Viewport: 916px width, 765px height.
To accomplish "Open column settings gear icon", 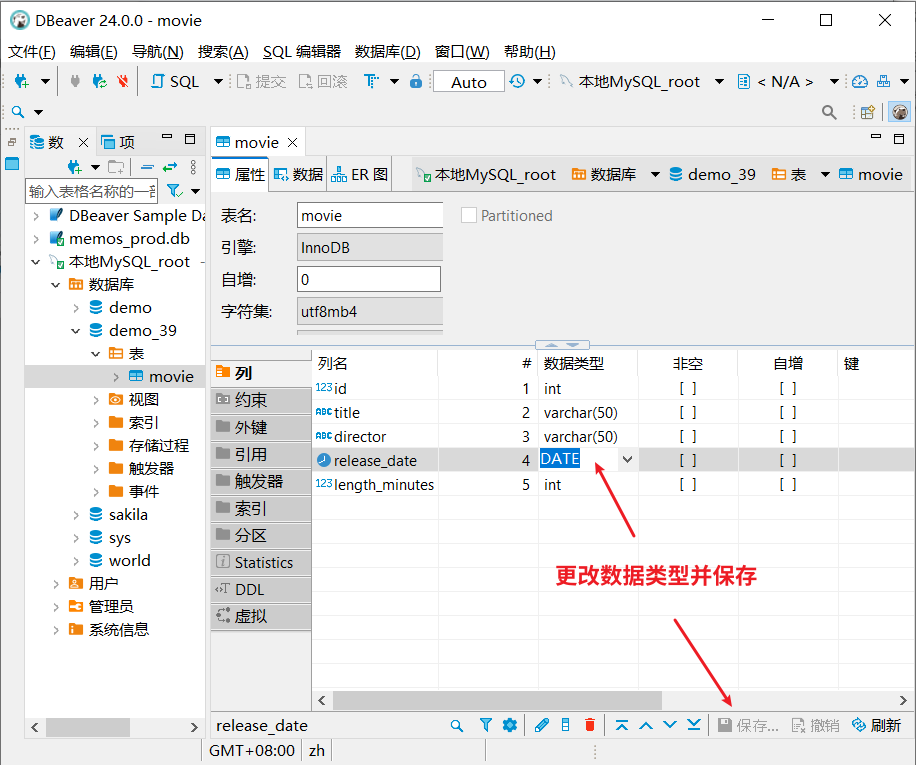I will coord(510,725).
